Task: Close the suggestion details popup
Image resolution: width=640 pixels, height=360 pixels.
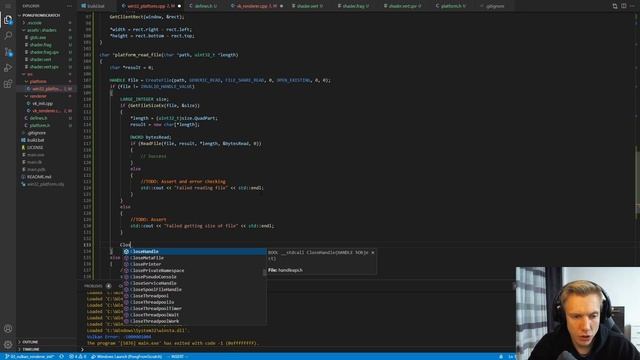Action: [x=373, y=253]
